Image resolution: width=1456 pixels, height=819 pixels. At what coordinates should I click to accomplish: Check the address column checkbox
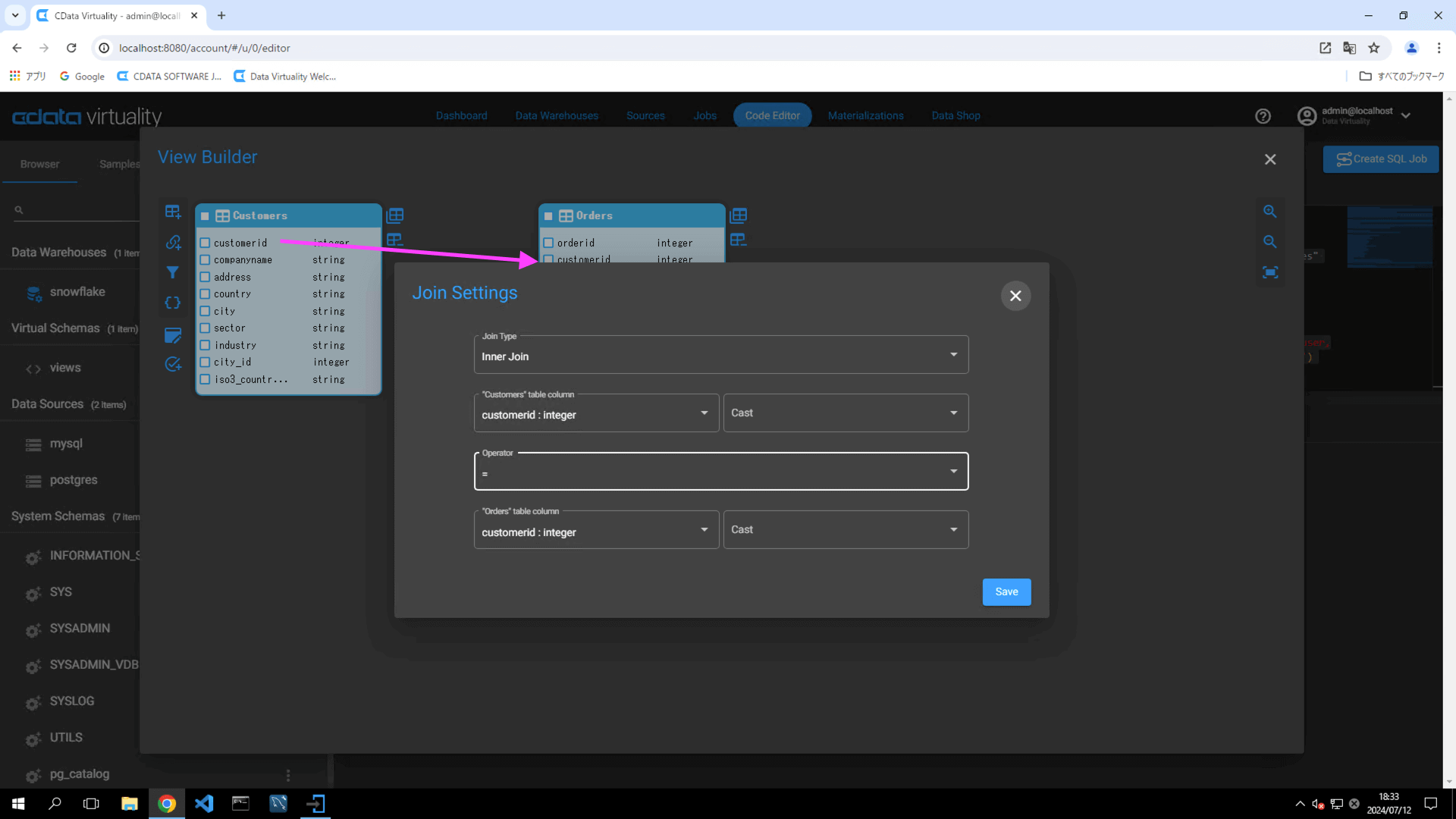click(205, 277)
